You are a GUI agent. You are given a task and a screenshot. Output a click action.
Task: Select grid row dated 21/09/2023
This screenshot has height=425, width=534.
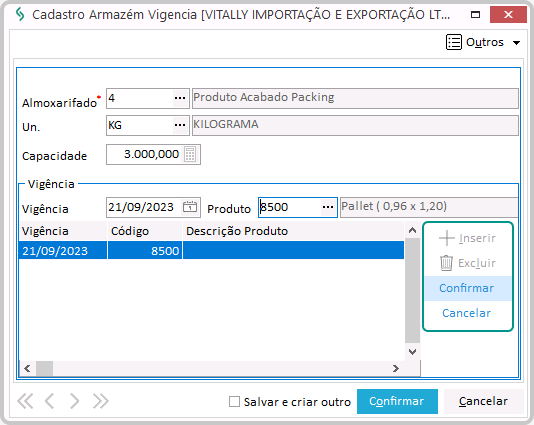[x=211, y=251]
